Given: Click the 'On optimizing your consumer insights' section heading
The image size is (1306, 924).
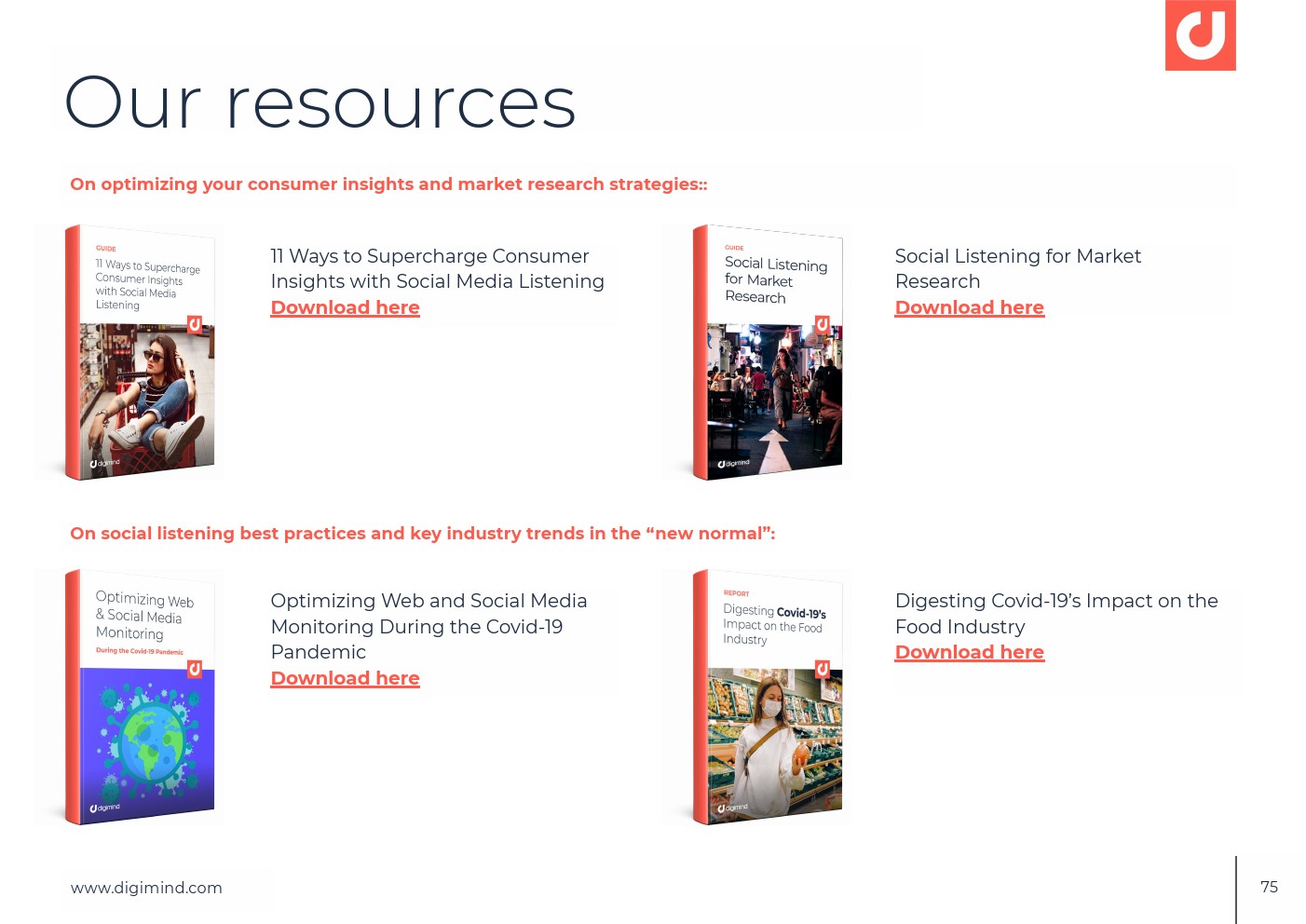Looking at the screenshot, I should coord(388,184).
